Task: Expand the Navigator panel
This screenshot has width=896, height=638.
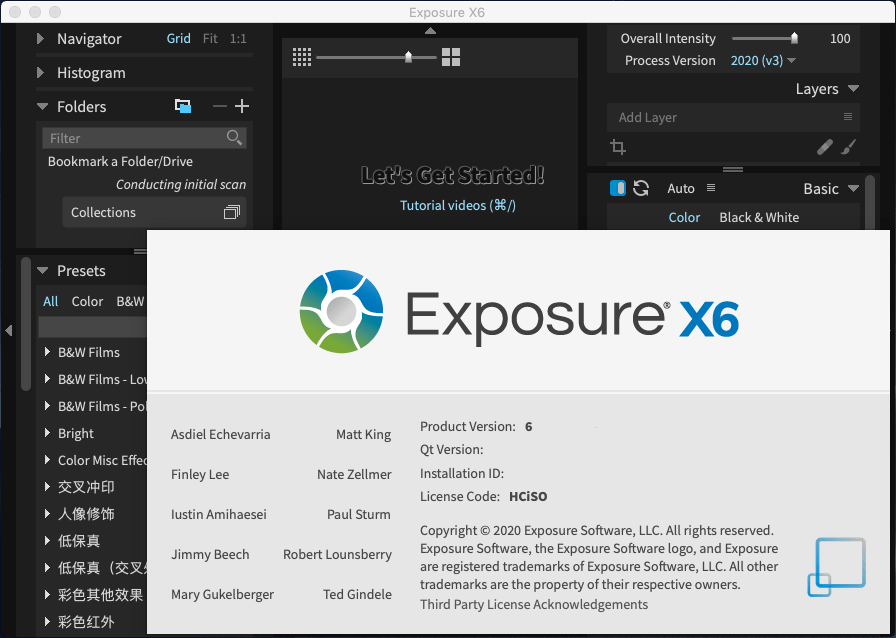Action: (x=41, y=38)
